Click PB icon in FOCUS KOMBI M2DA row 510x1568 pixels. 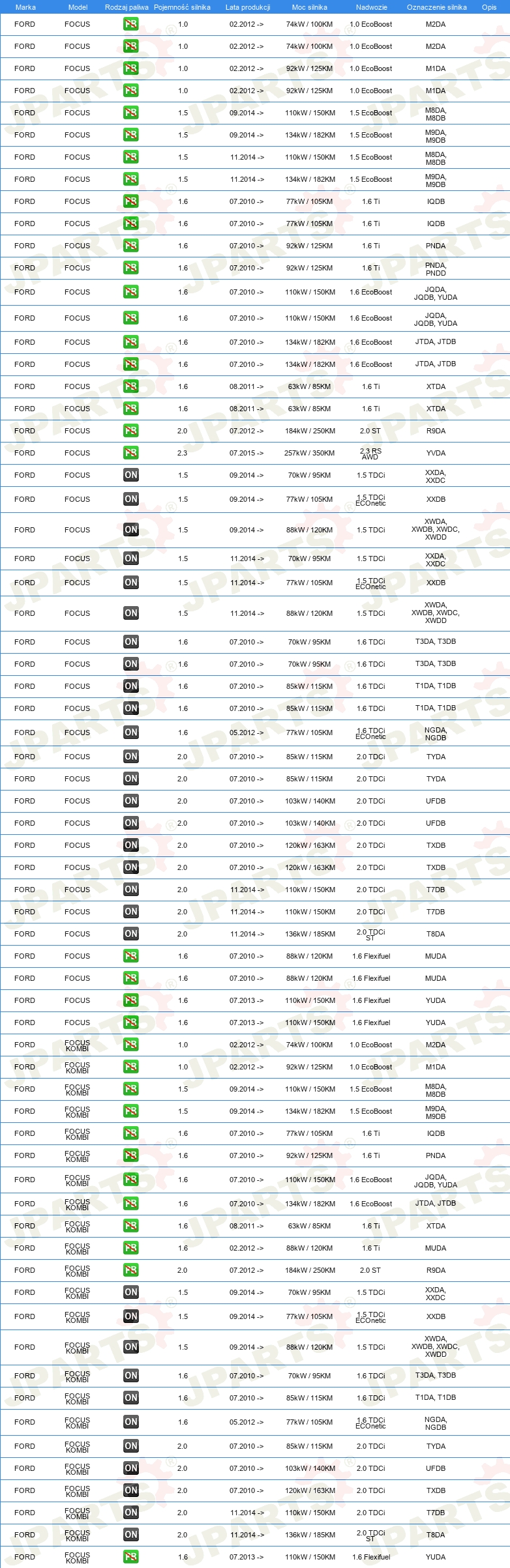tap(130, 1045)
